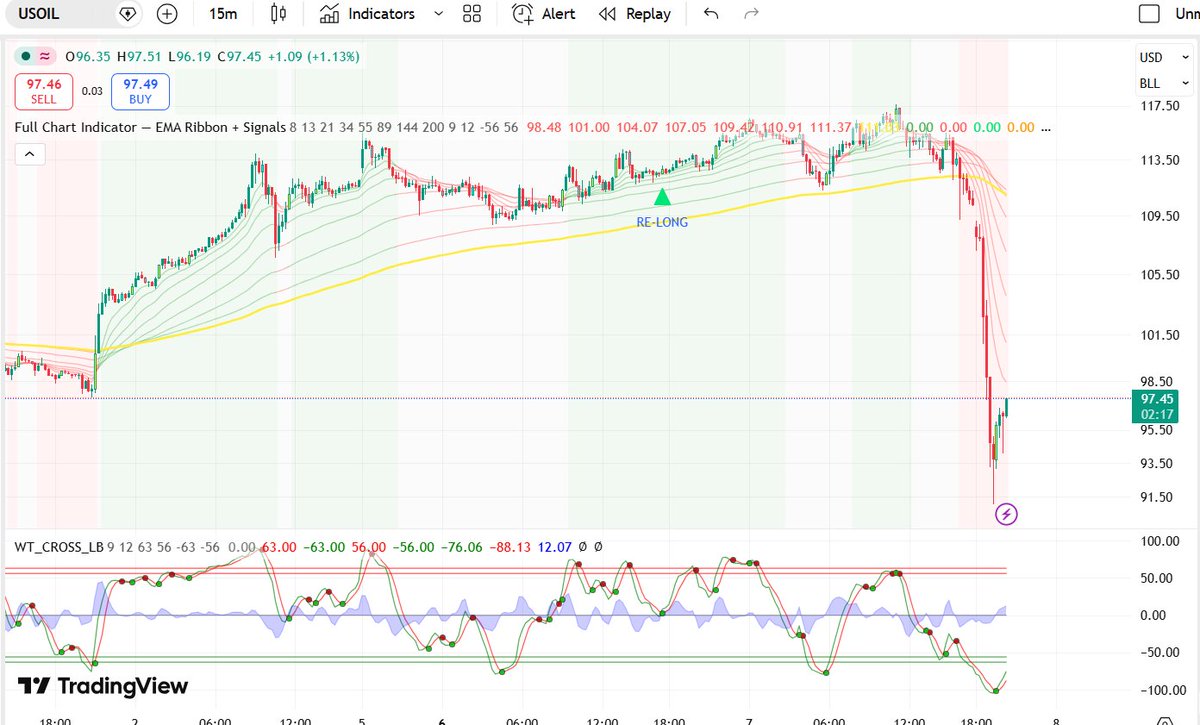Collapse the indicator legend chevron
The height and width of the screenshot is (725, 1200).
(29, 153)
